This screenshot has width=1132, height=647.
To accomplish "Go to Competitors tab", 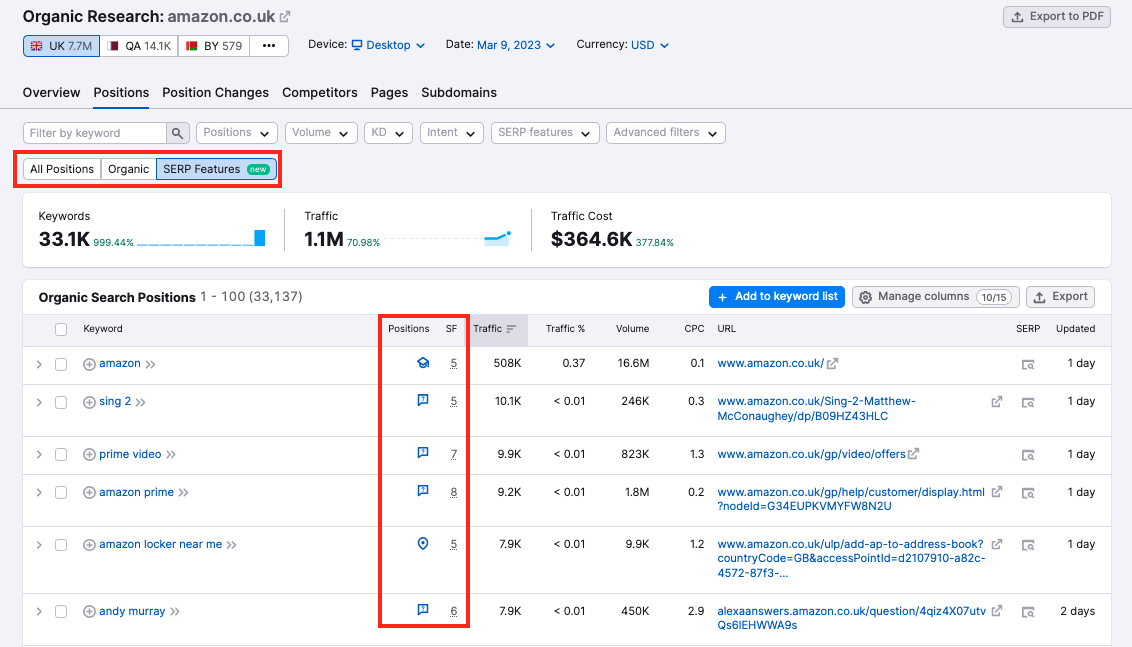I will (320, 92).
